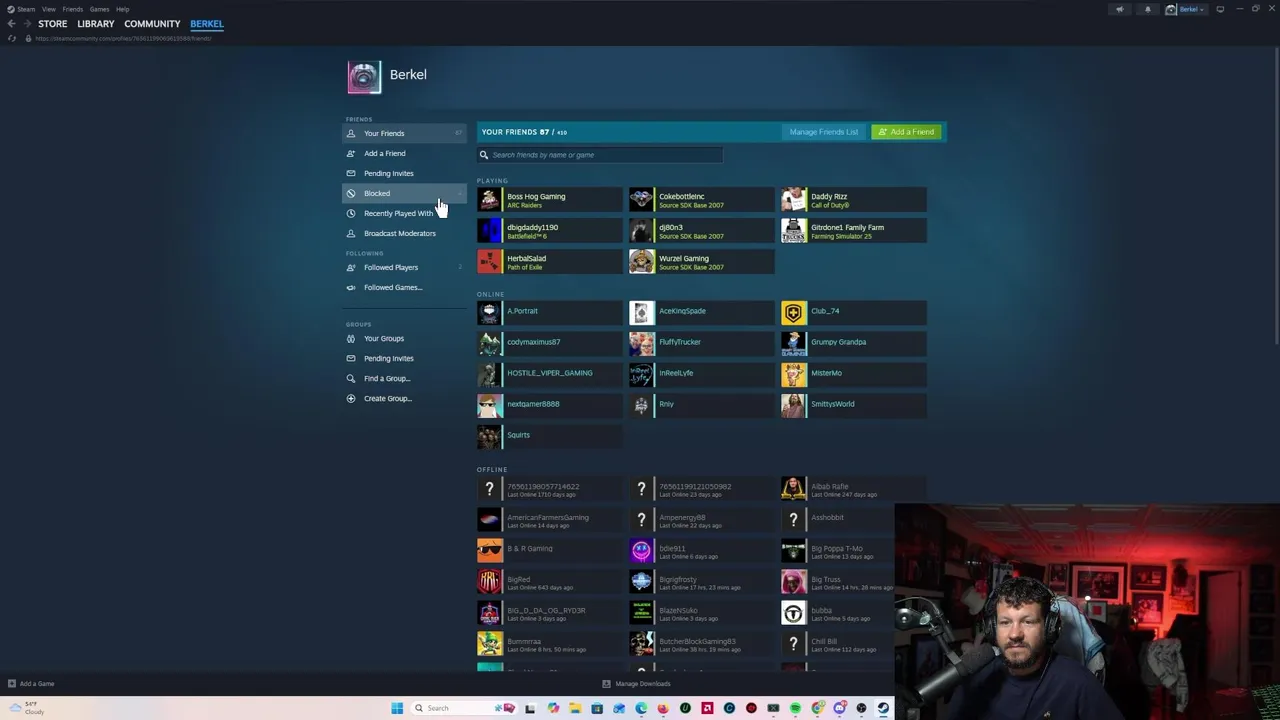Open the Help menu
1280x720 pixels.
tap(122, 9)
